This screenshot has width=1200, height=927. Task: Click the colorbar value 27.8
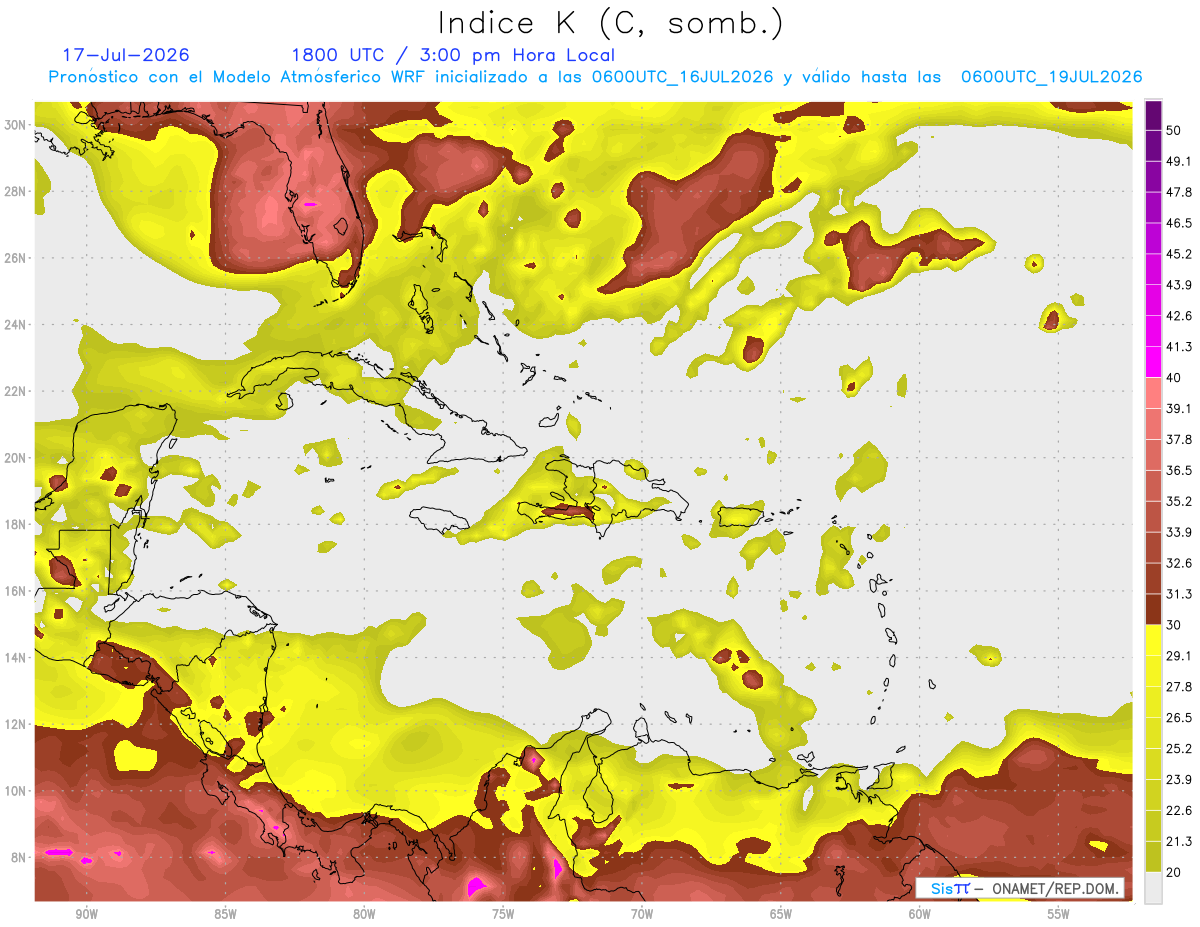pos(1179,687)
